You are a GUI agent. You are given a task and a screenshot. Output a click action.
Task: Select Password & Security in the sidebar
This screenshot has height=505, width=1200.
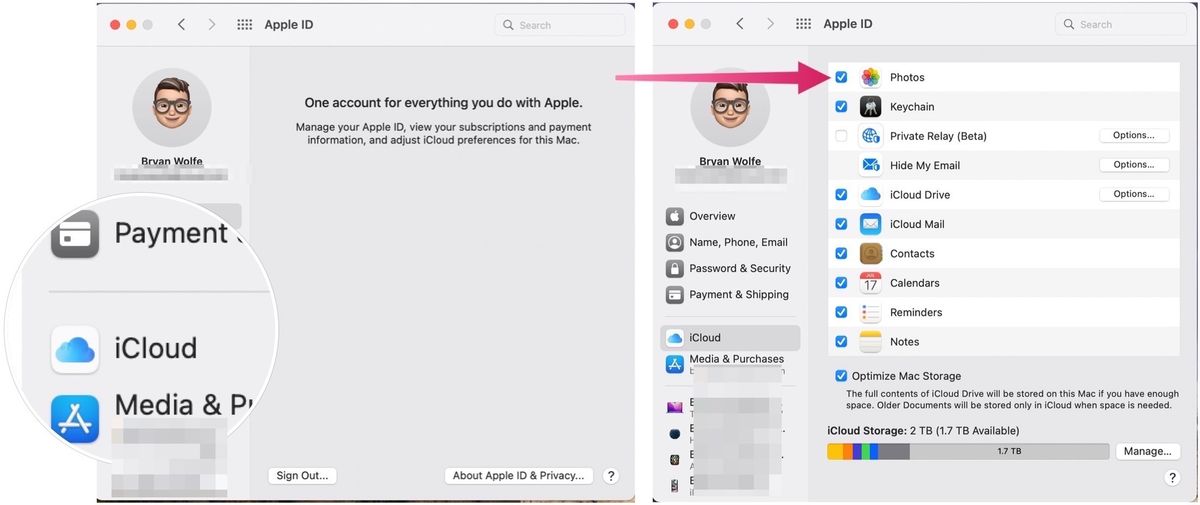tap(740, 268)
